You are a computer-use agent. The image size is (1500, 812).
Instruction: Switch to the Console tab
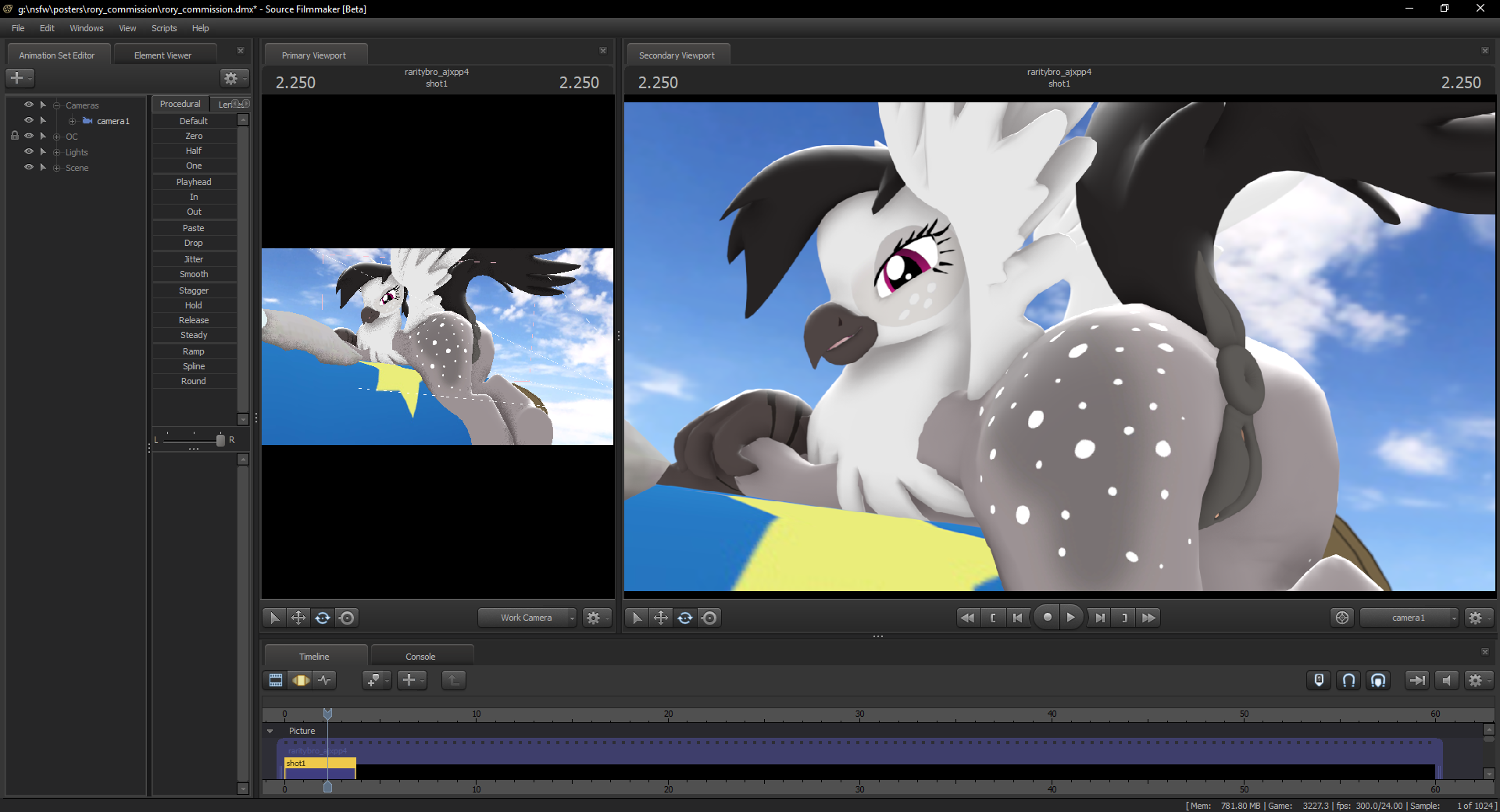coord(420,657)
